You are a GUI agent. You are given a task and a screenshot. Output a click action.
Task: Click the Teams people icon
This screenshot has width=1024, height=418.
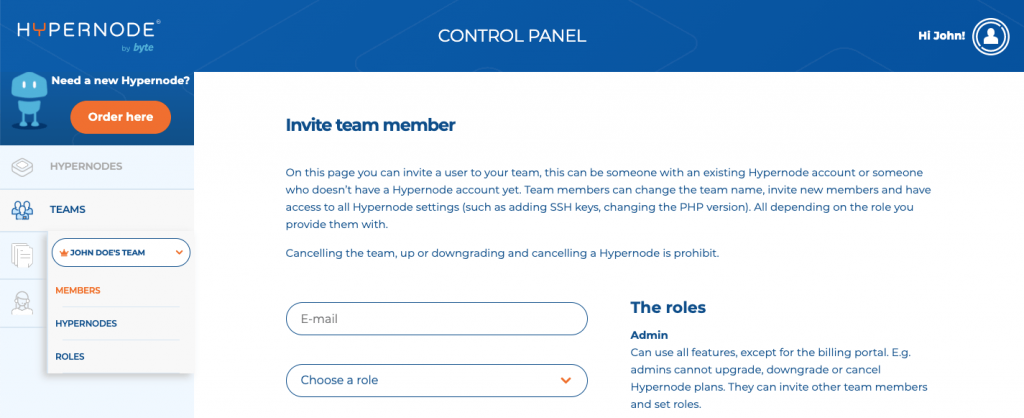[23, 210]
